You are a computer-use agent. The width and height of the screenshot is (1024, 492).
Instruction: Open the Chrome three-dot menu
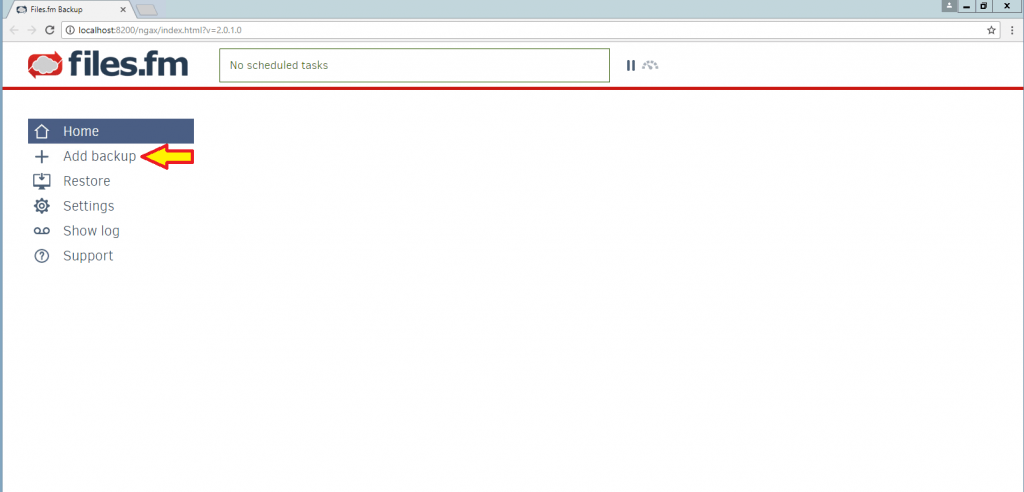coord(1011,30)
